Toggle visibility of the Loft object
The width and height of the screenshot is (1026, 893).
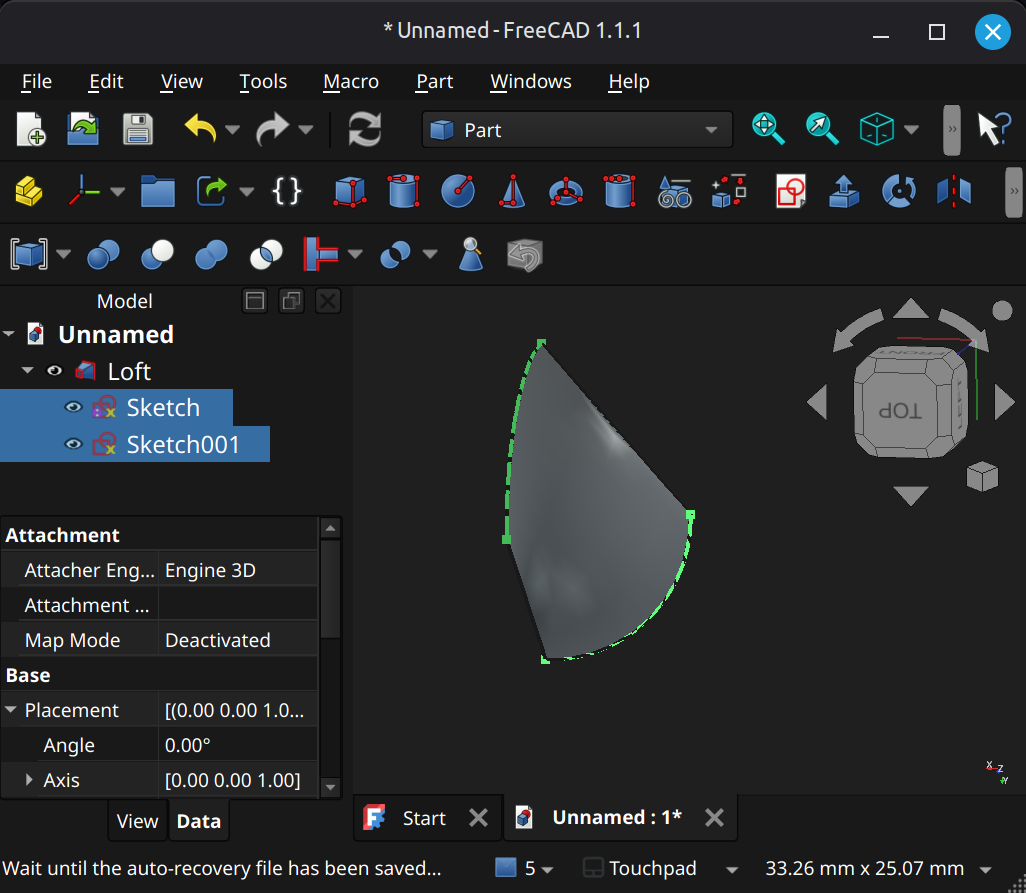pyautogui.click(x=54, y=371)
